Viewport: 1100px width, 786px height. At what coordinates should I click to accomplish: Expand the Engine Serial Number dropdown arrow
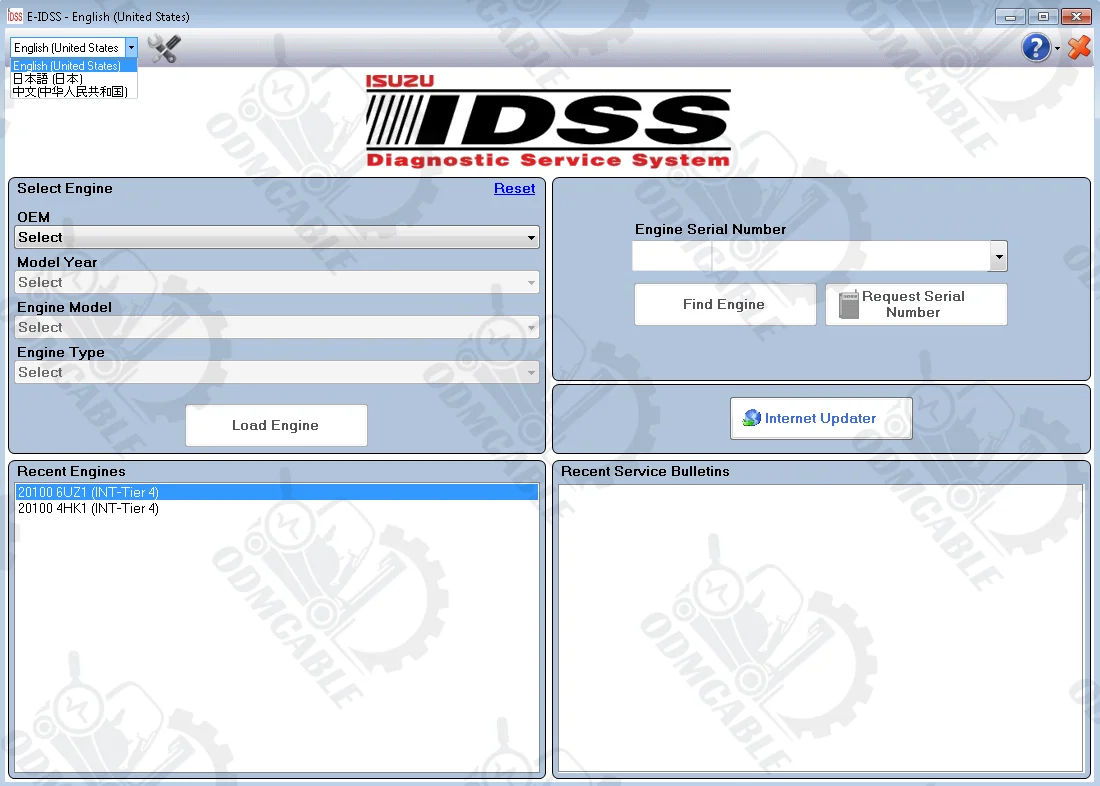coord(997,256)
